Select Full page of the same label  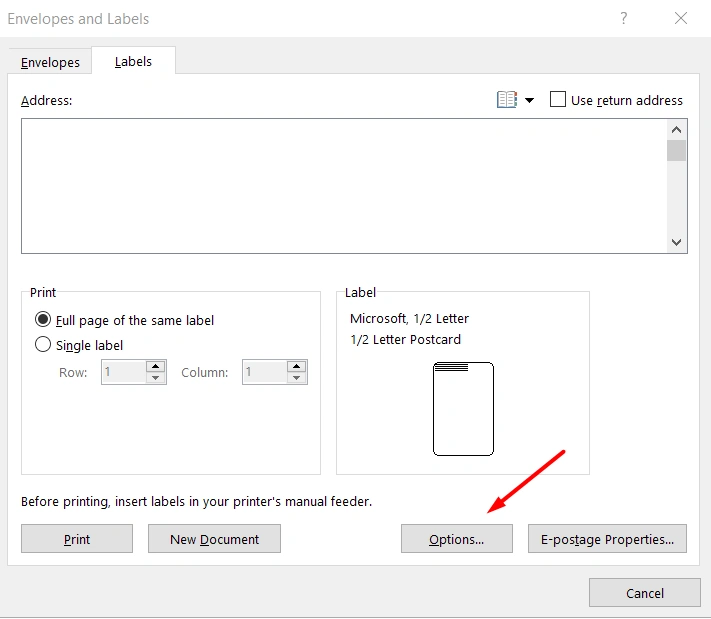[x=43, y=320]
